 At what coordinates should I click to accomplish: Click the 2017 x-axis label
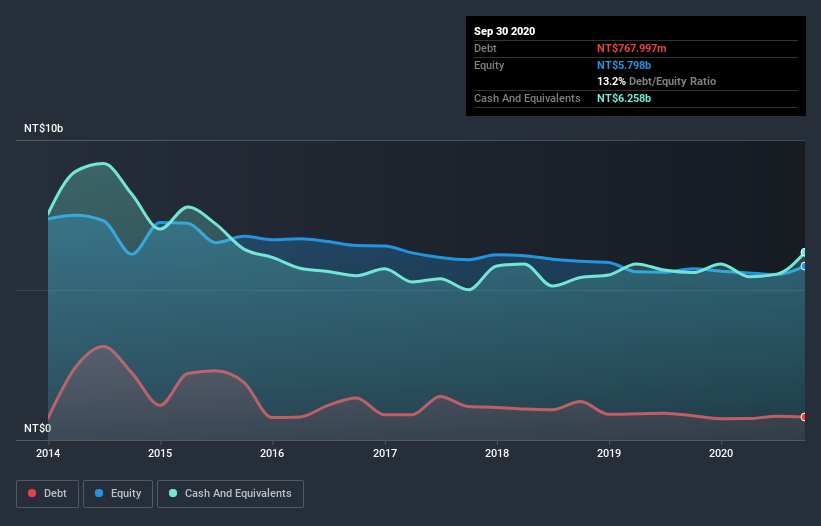385,453
